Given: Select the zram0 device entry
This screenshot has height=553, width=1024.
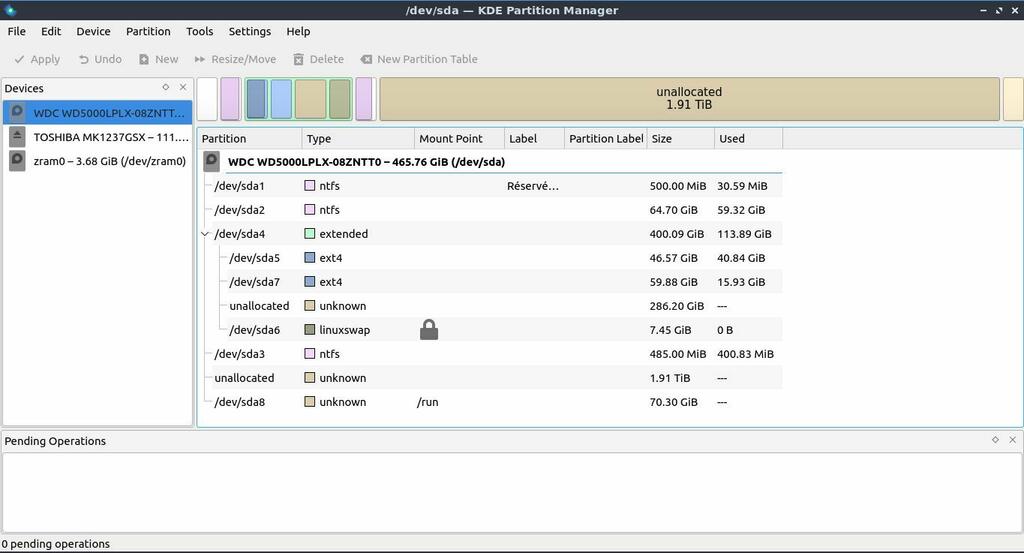Looking at the screenshot, I should tap(98, 161).
